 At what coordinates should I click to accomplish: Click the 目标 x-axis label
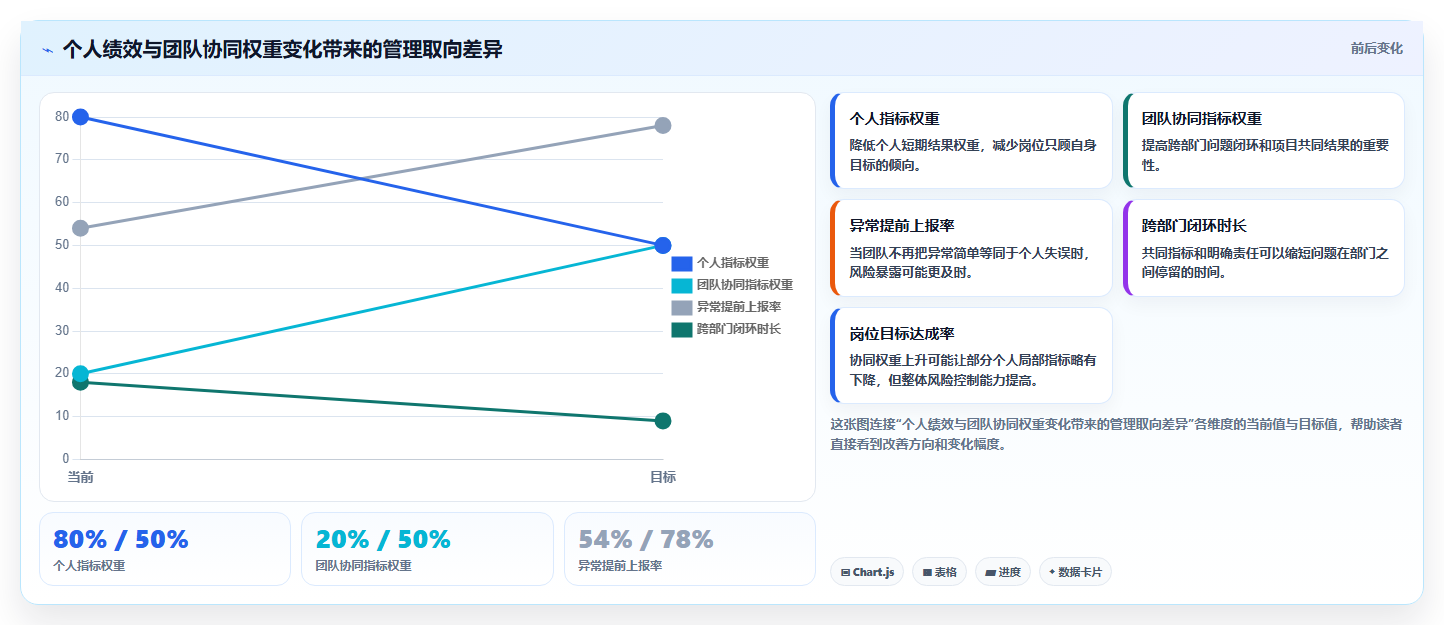coord(662,477)
